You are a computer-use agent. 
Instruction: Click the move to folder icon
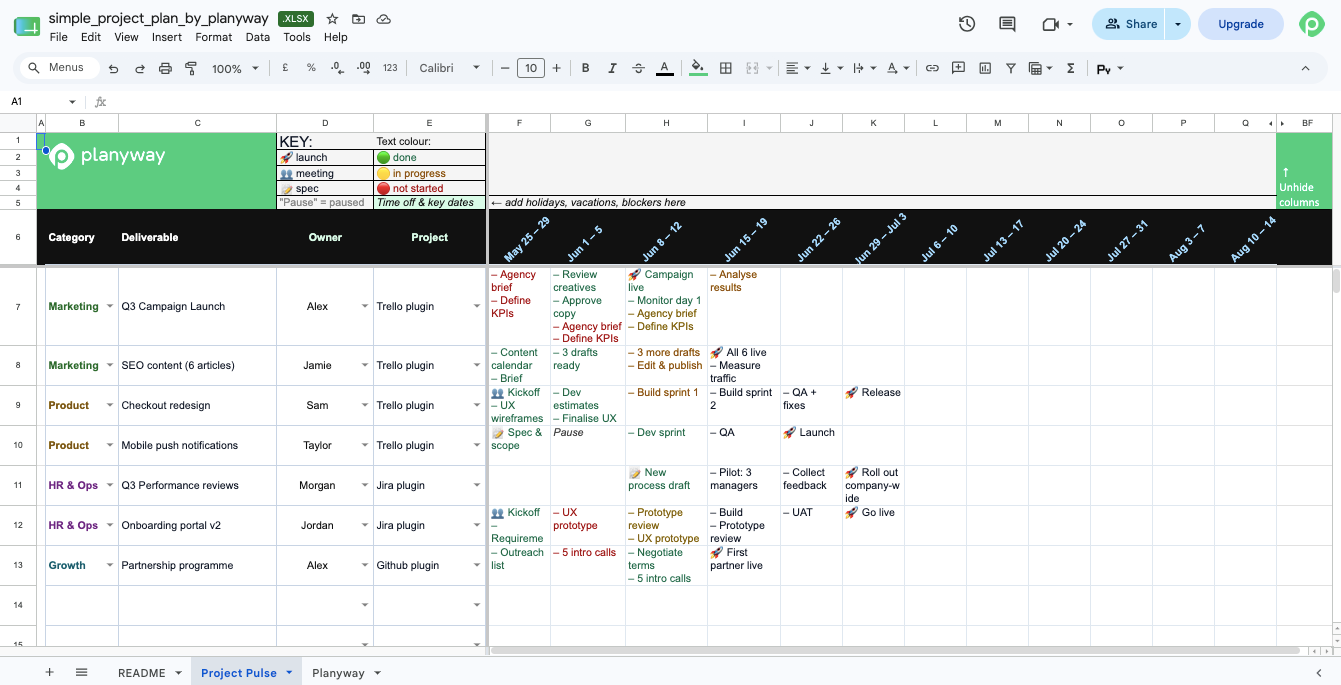point(358,19)
